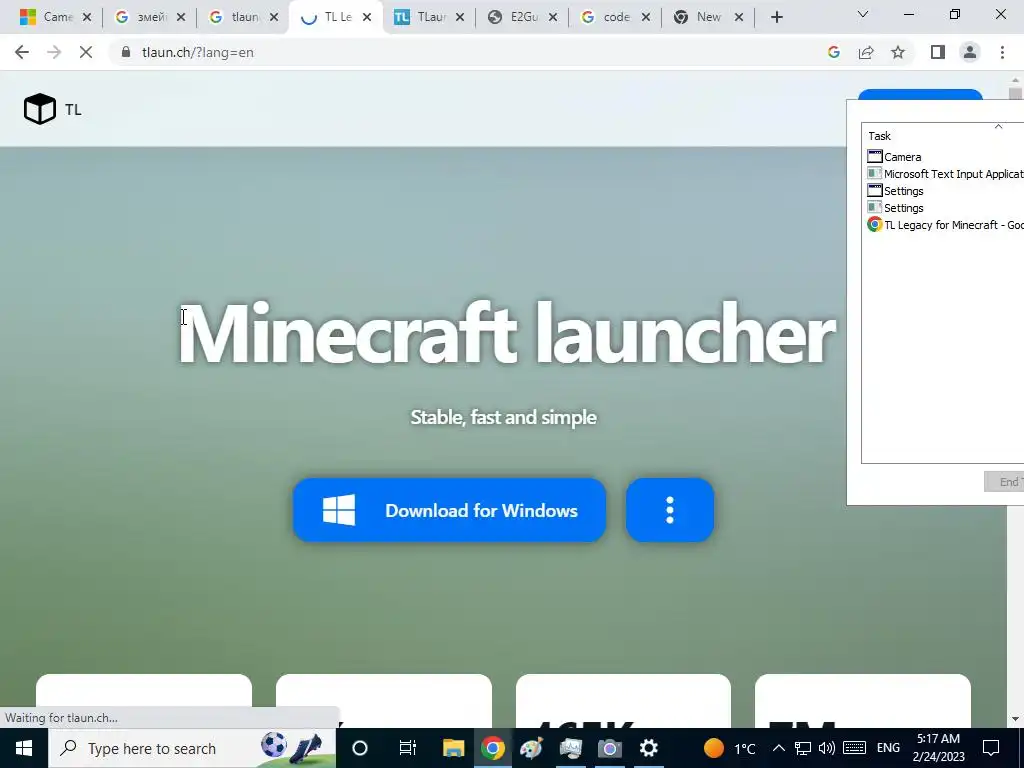Click the TL cube logo icon
The width and height of the screenshot is (1024, 768).
[40, 109]
